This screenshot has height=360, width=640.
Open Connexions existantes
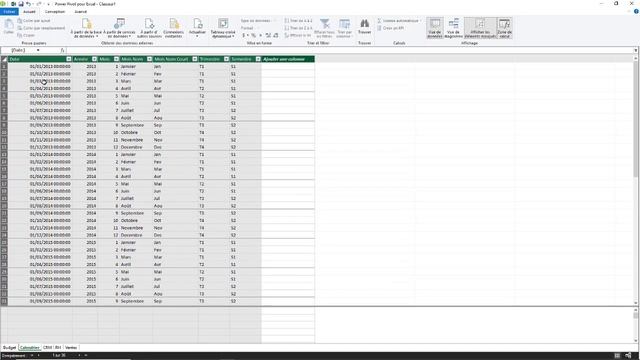(173, 28)
